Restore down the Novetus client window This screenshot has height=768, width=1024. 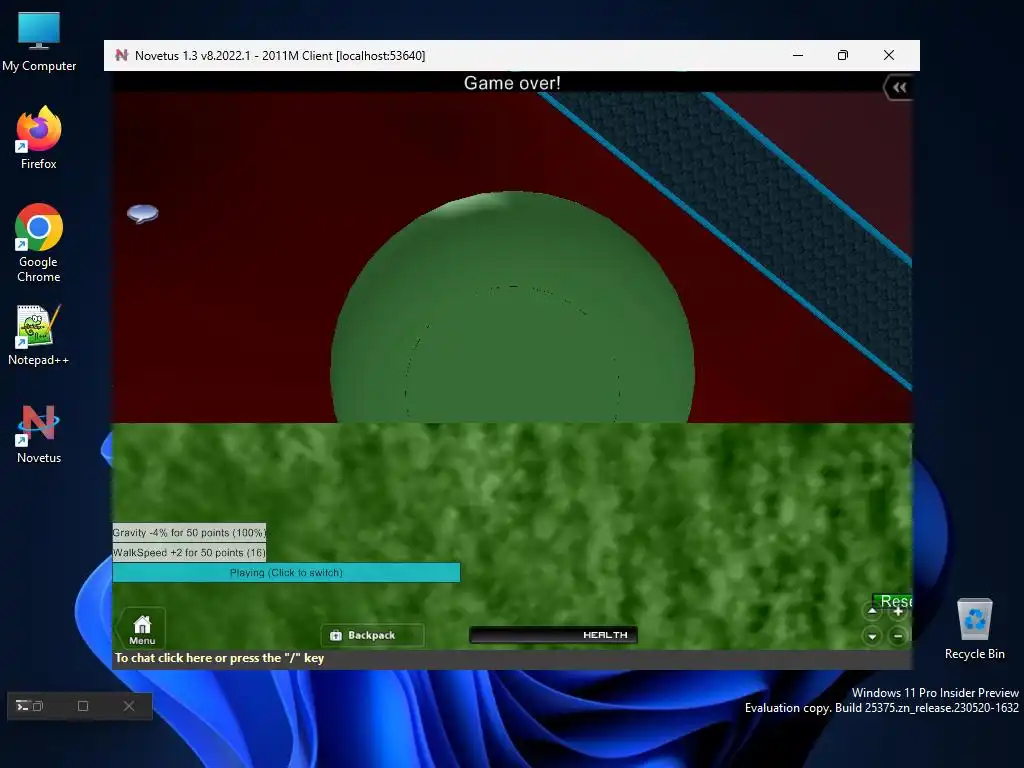click(842, 56)
